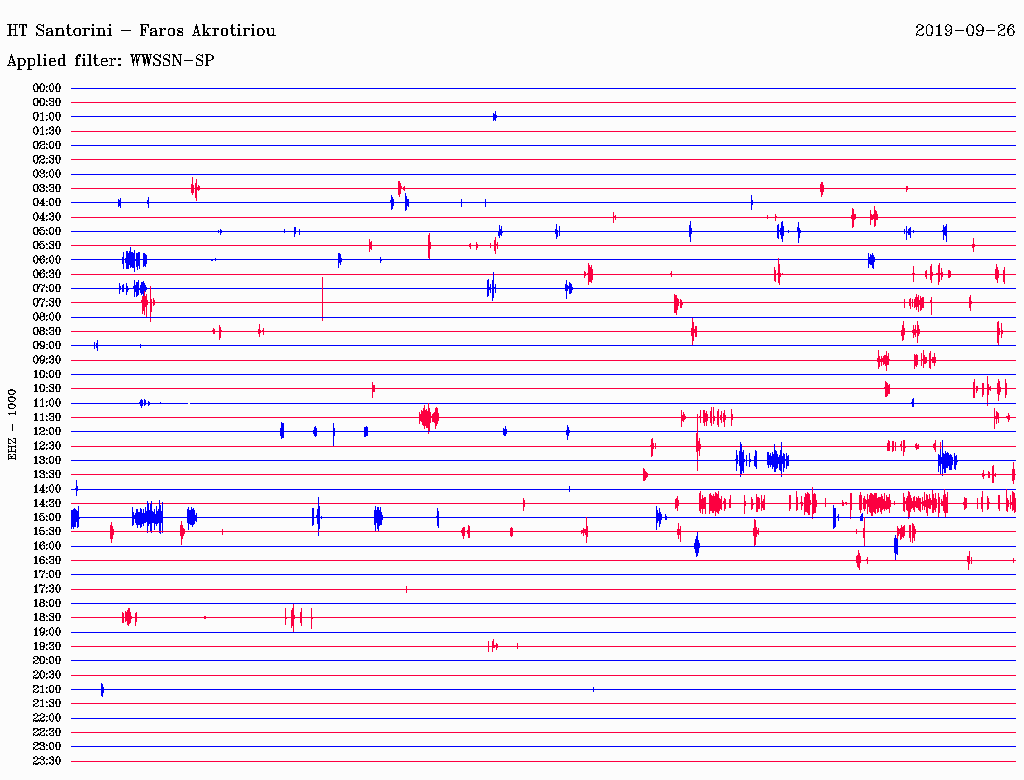Select the 06:30 time label
This screenshot has width=1024, height=780.
coord(47,274)
